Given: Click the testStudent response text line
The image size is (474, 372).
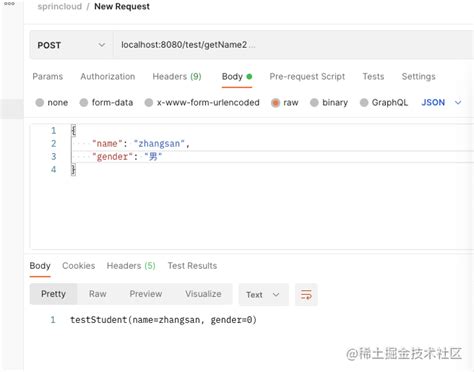Looking at the screenshot, I should click(163, 320).
